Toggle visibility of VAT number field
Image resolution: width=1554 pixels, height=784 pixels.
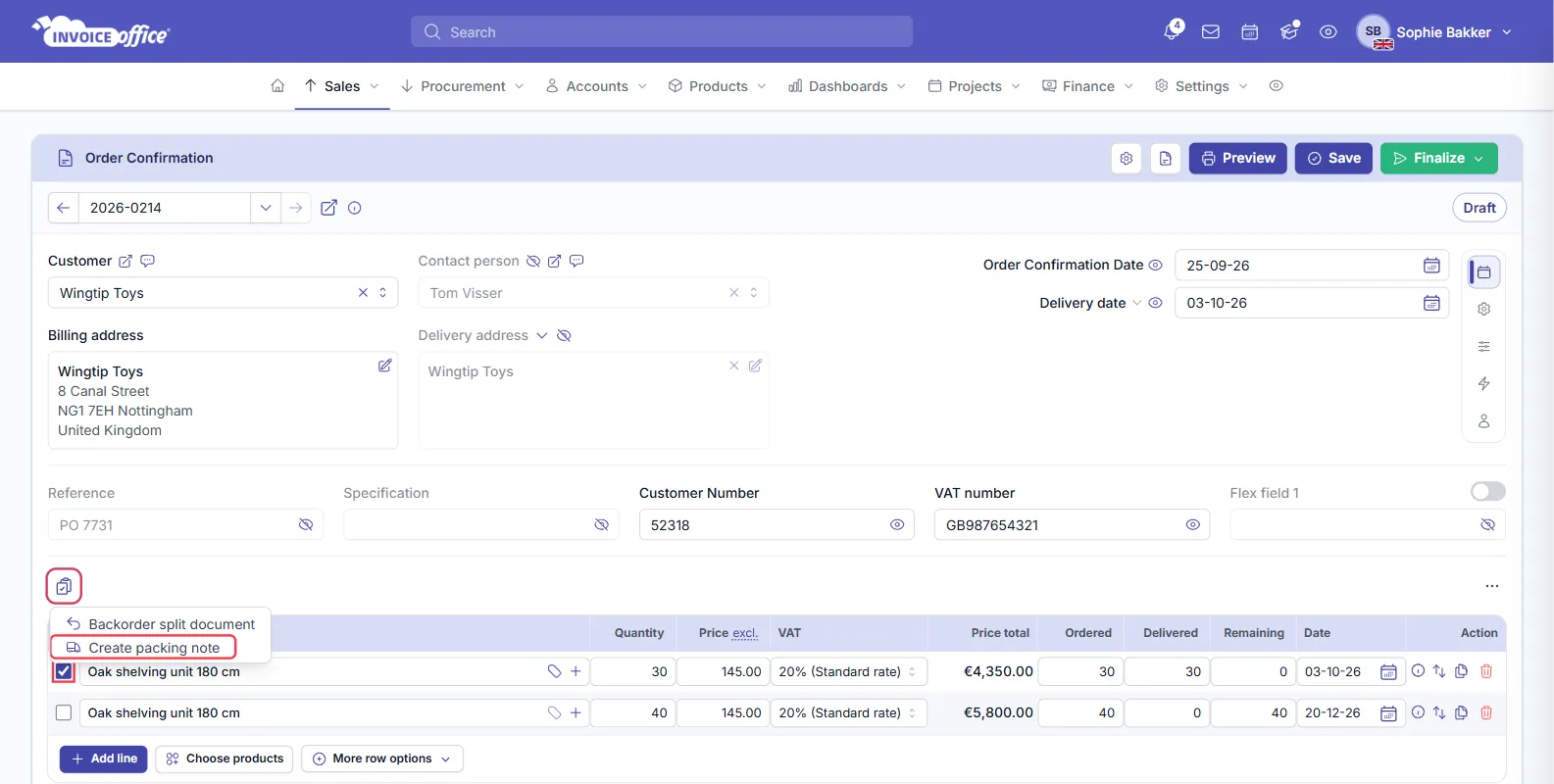1192,525
